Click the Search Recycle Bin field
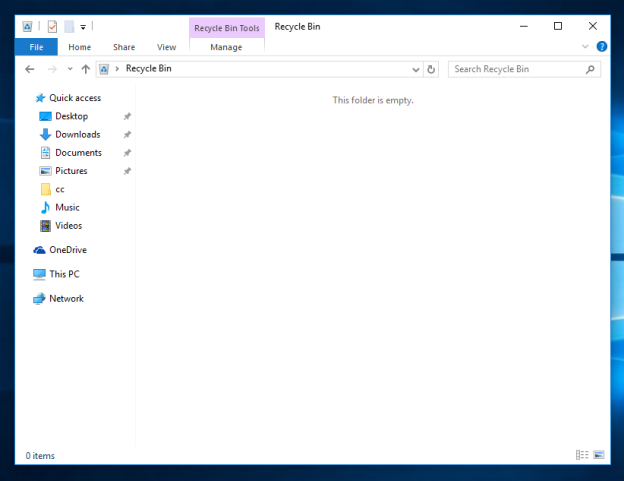Screen dimensions: 624x481 (x=515, y=69)
